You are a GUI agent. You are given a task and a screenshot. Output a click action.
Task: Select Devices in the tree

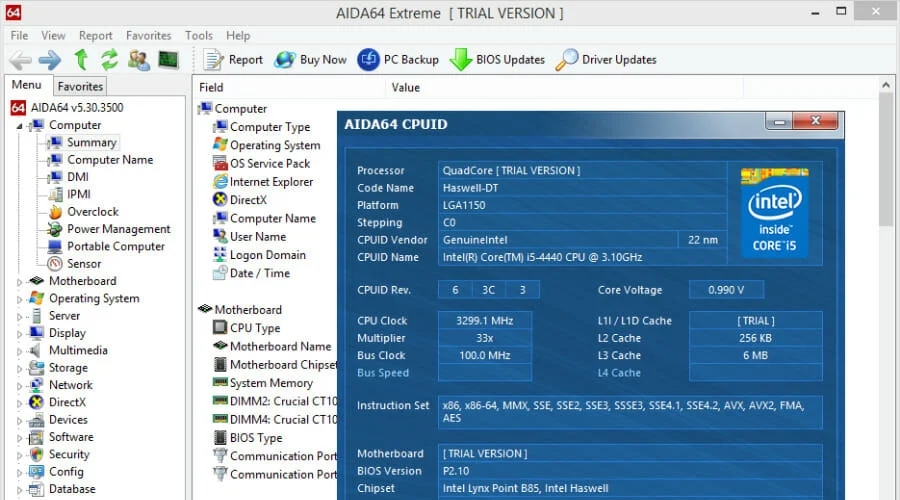point(68,420)
